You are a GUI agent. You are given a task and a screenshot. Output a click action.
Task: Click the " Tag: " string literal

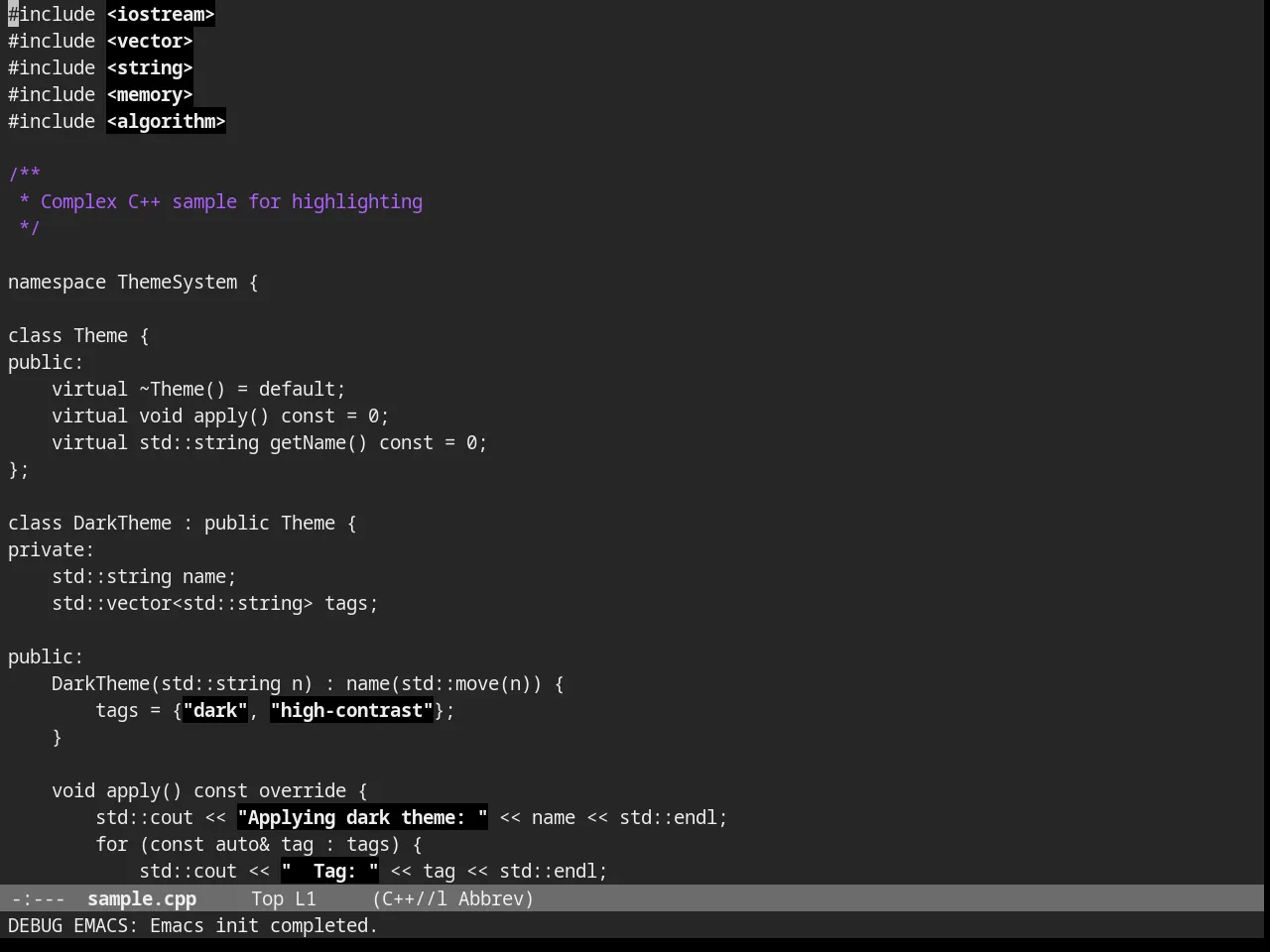tap(329, 871)
